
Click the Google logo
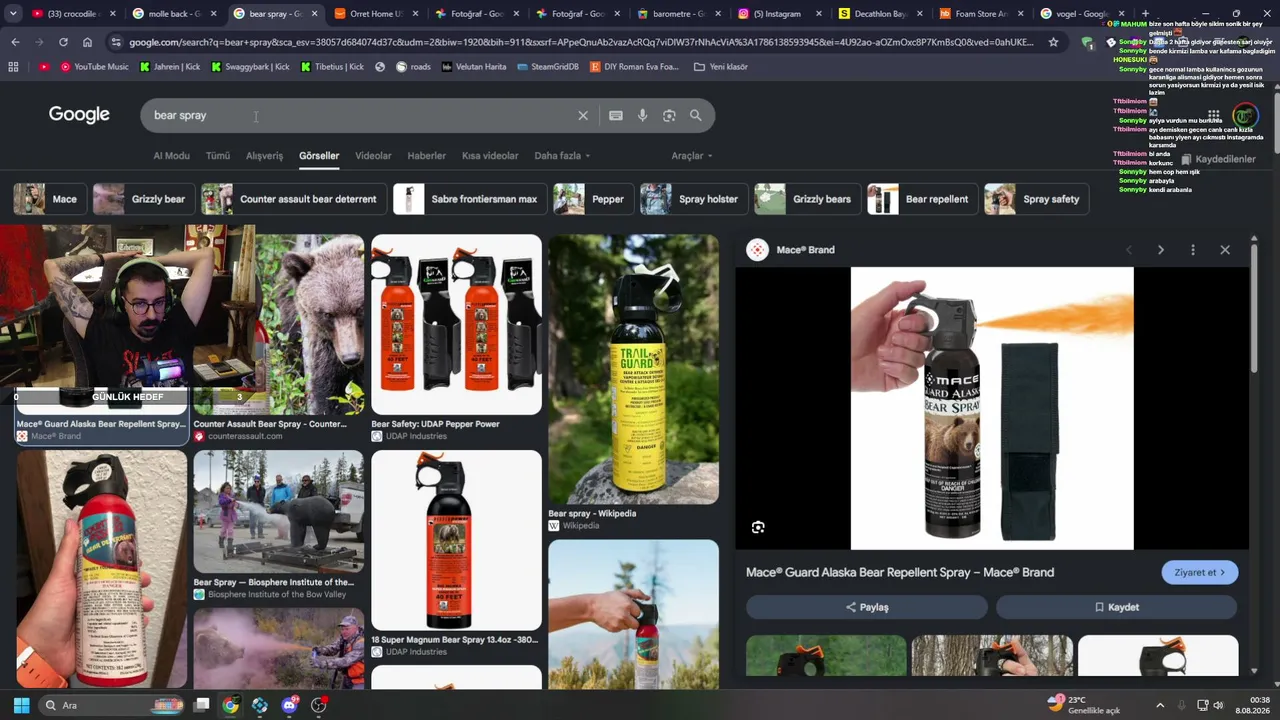click(79, 115)
